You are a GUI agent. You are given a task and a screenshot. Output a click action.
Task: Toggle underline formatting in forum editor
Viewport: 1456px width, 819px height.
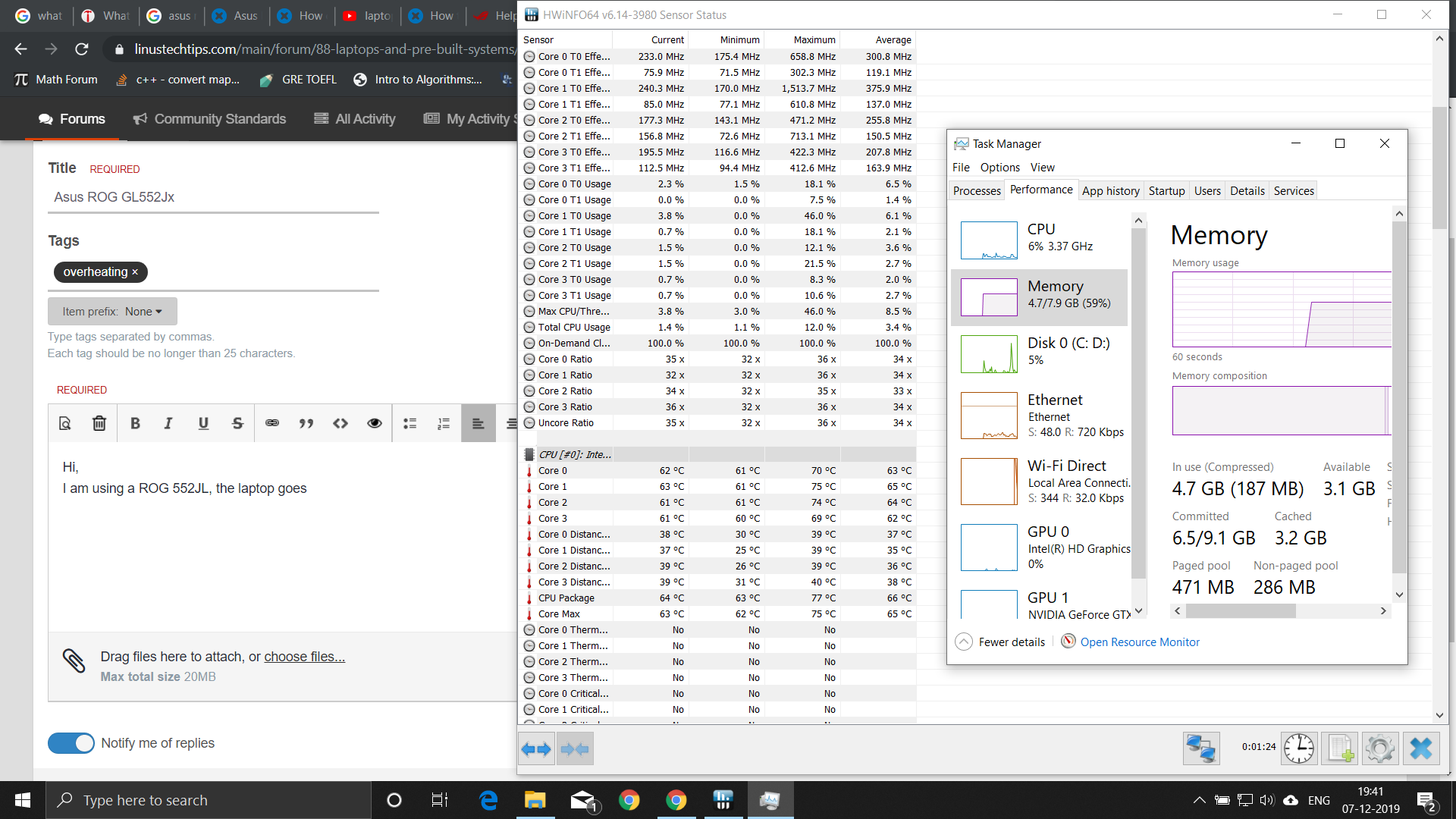(x=203, y=423)
